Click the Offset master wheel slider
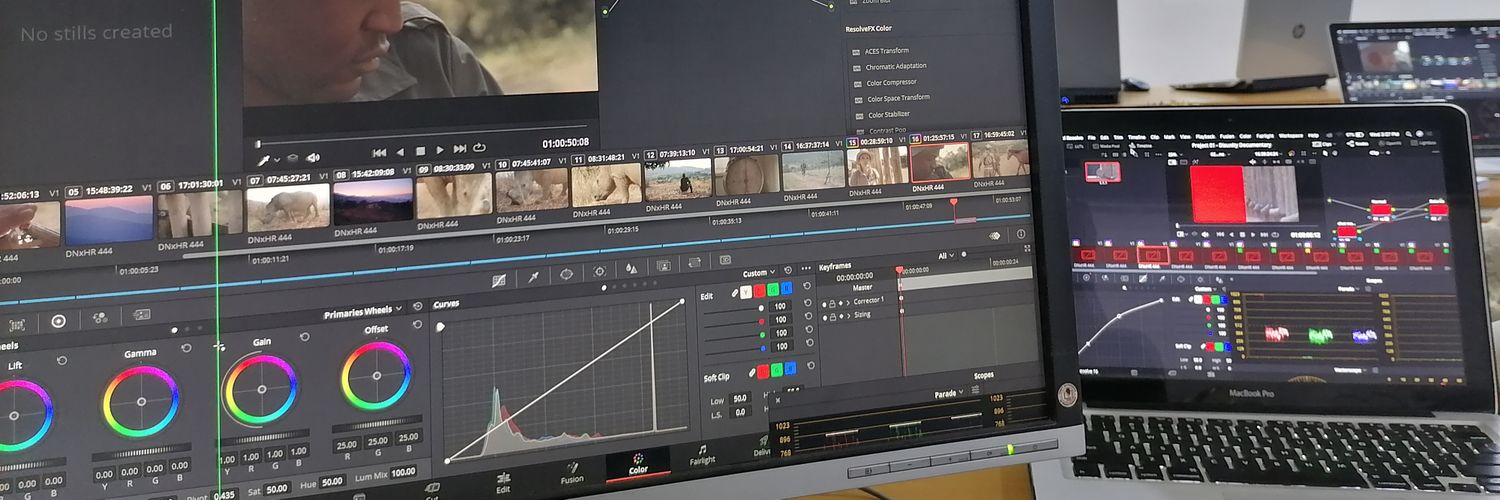The width and height of the screenshot is (1500, 500). 377,424
